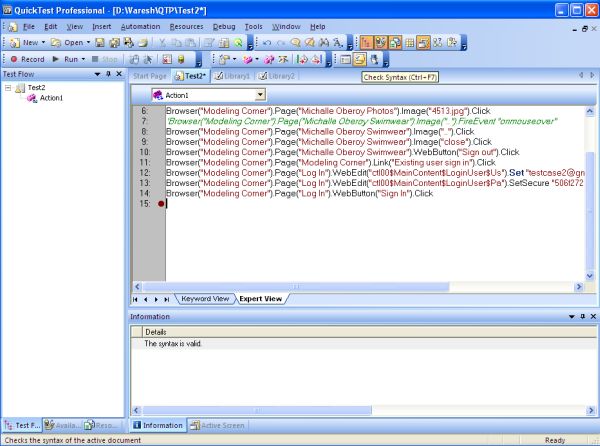Click the yellow Quality Center connection icon
Viewport: 600px width, 446px height.
(181, 59)
